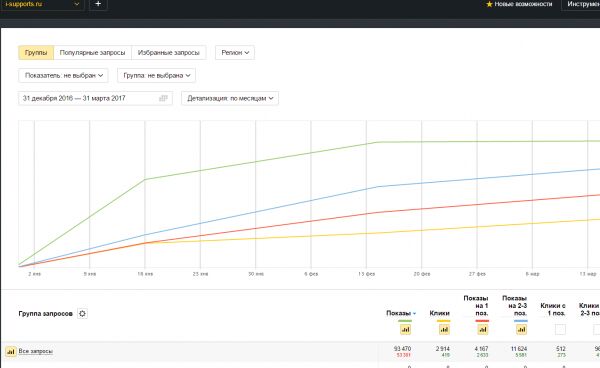Click the yellow Клики color indicator
600x368 pixels.
point(443,321)
